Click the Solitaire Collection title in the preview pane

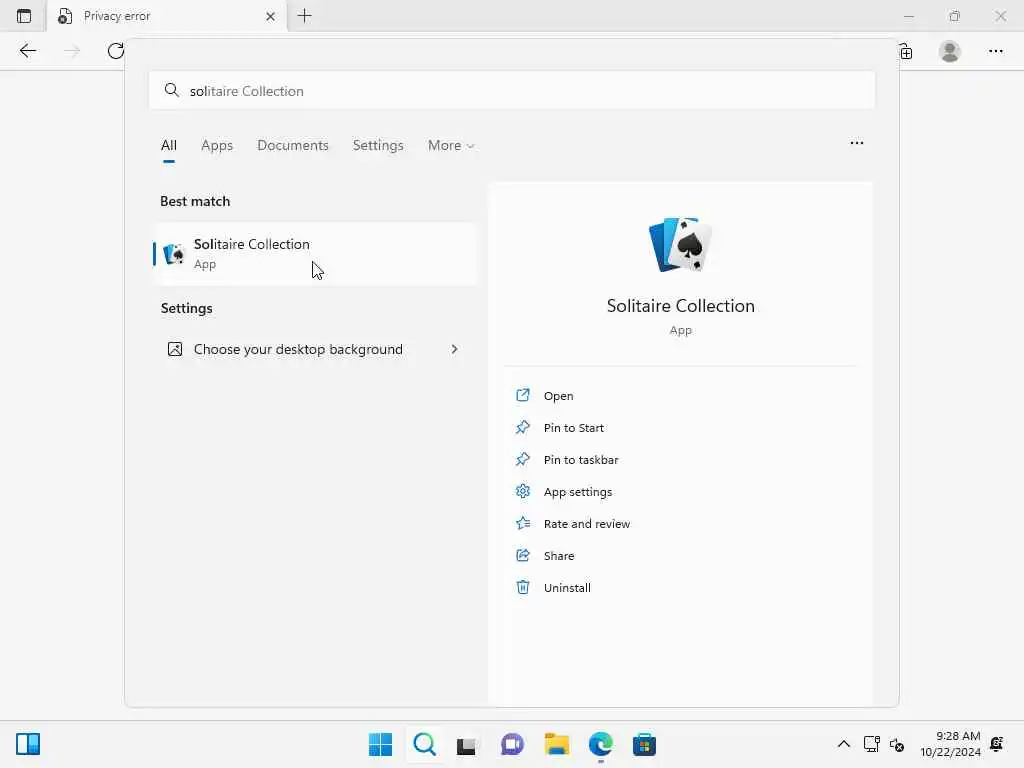680,306
